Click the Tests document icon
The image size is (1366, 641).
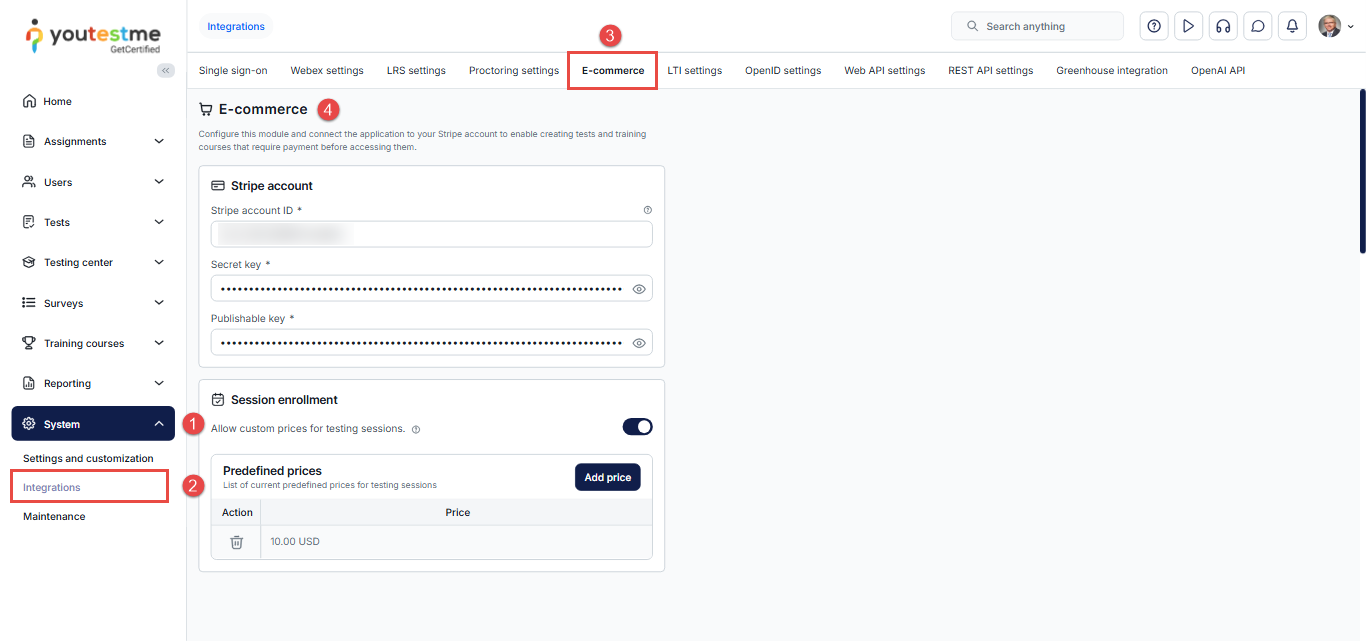tap(29, 222)
